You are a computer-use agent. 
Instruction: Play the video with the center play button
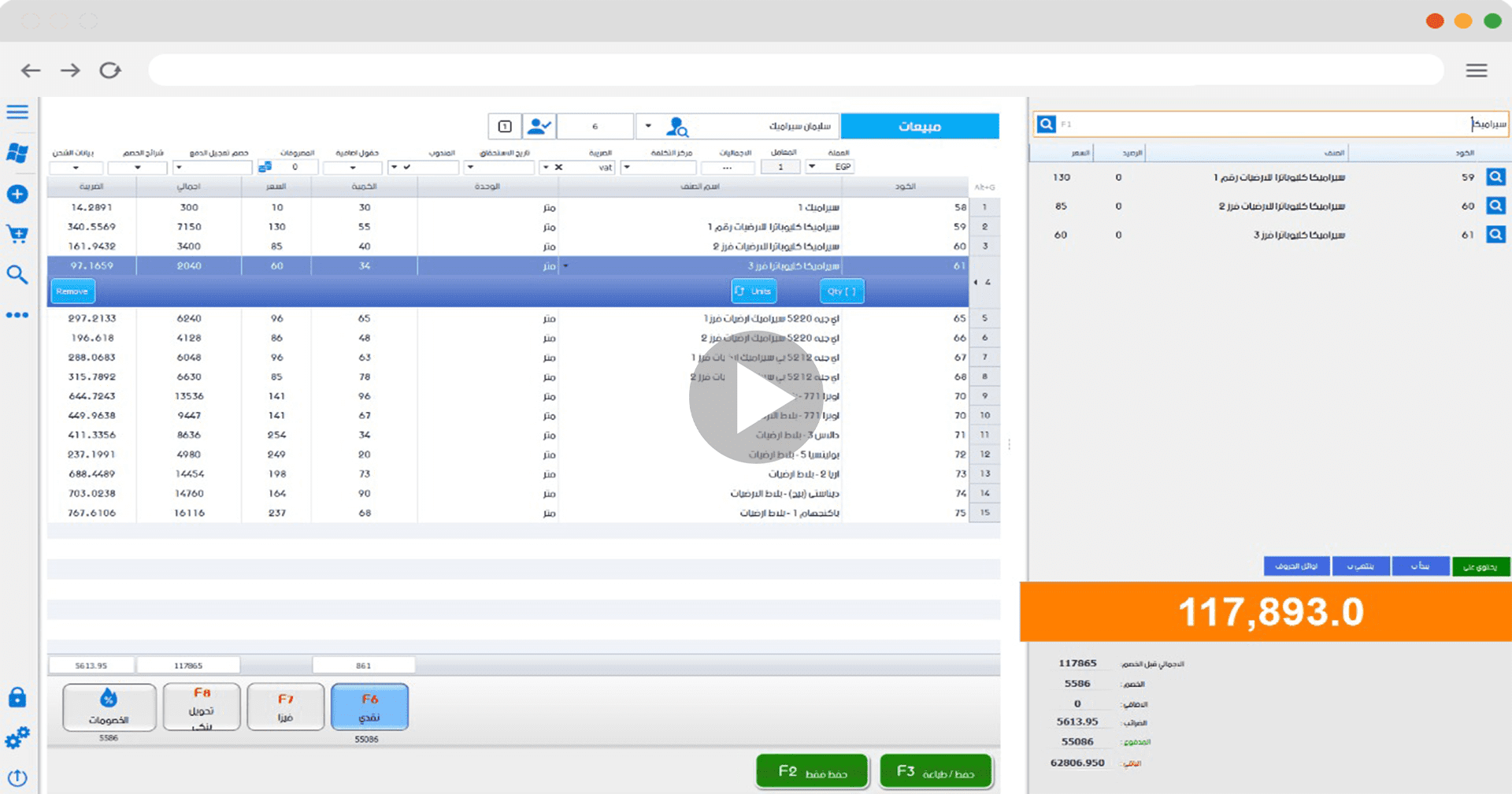[756, 398]
